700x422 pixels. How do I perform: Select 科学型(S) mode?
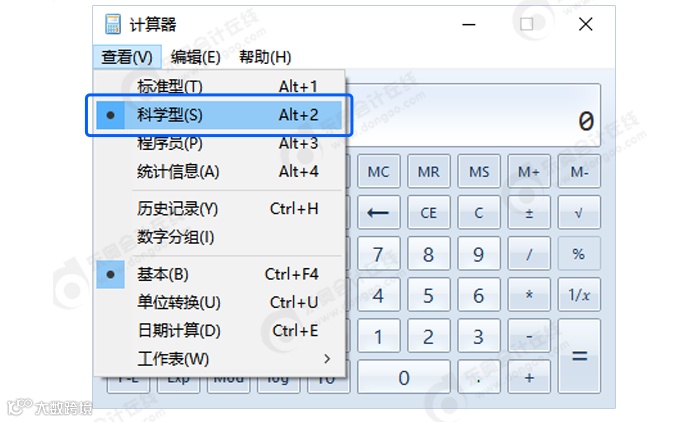[219, 115]
